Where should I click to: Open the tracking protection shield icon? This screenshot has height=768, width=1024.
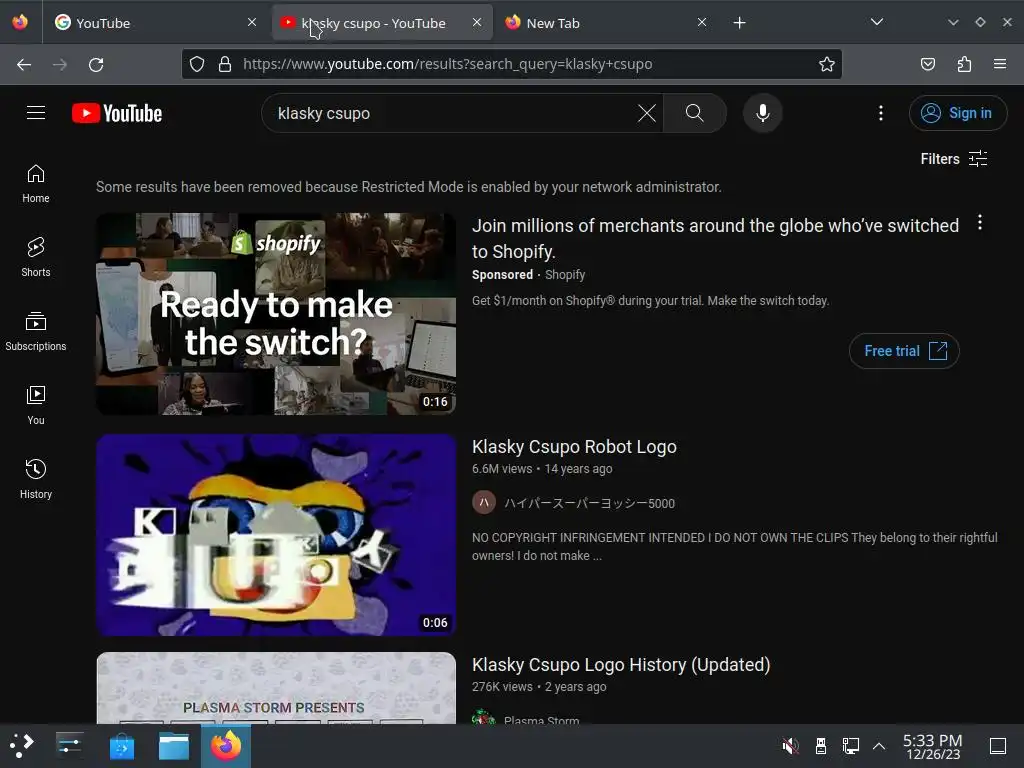tap(197, 64)
